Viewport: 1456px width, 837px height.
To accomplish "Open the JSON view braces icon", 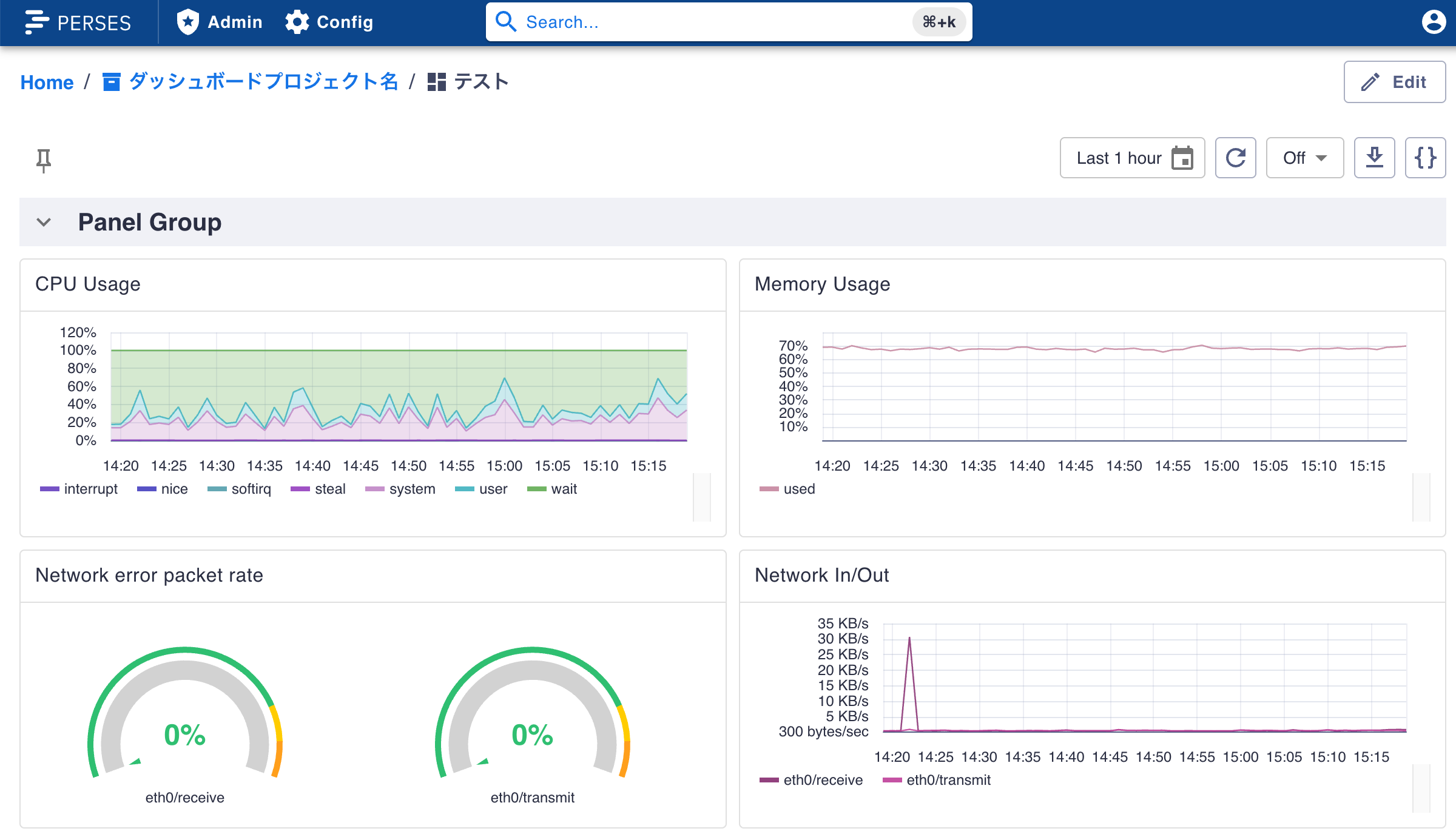I will coord(1425,158).
